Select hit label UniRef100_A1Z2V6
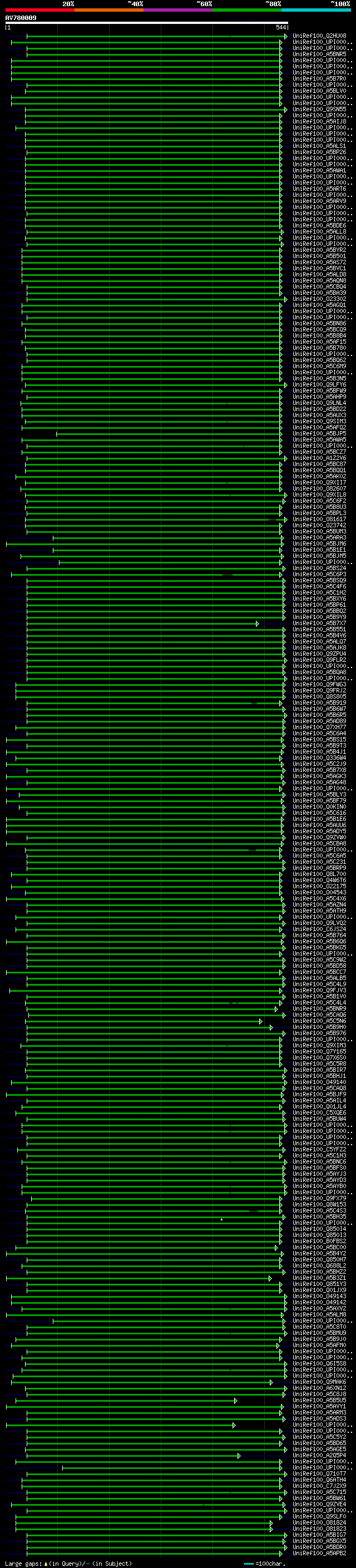This screenshot has width=356, height=1568. 319,458
